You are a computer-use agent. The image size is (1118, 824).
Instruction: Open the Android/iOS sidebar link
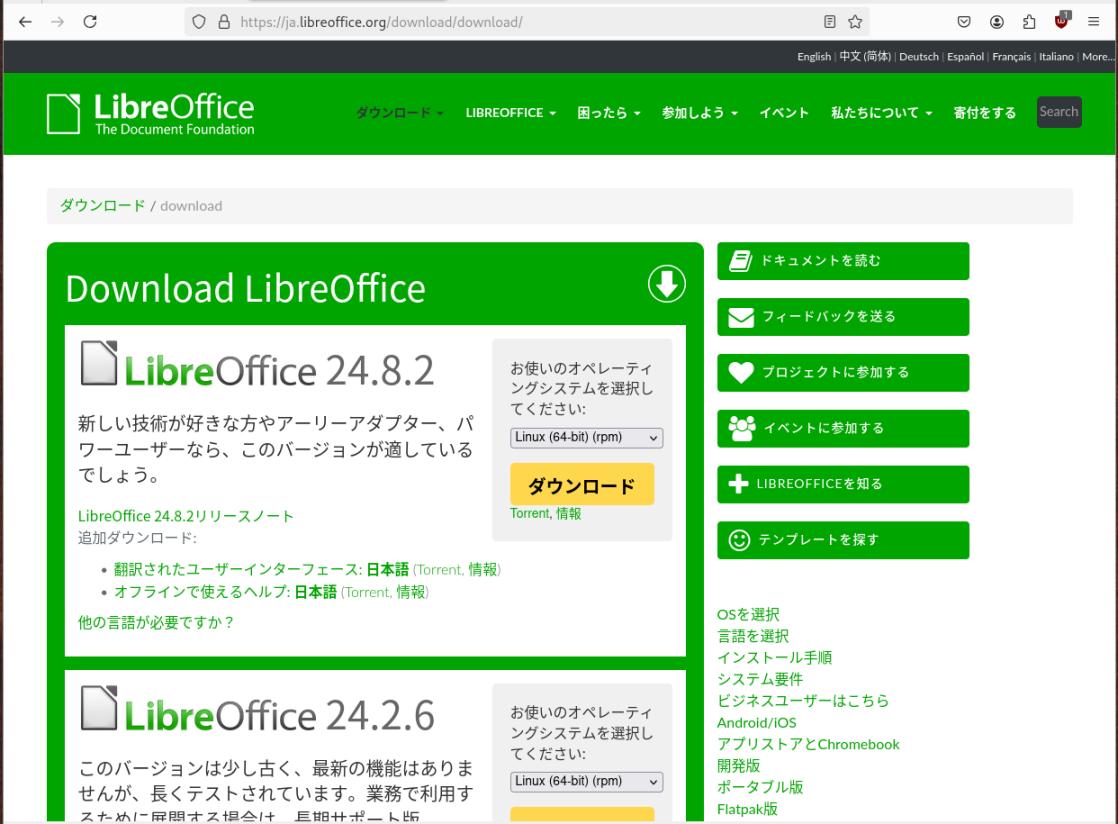click(x=757, y=723)
